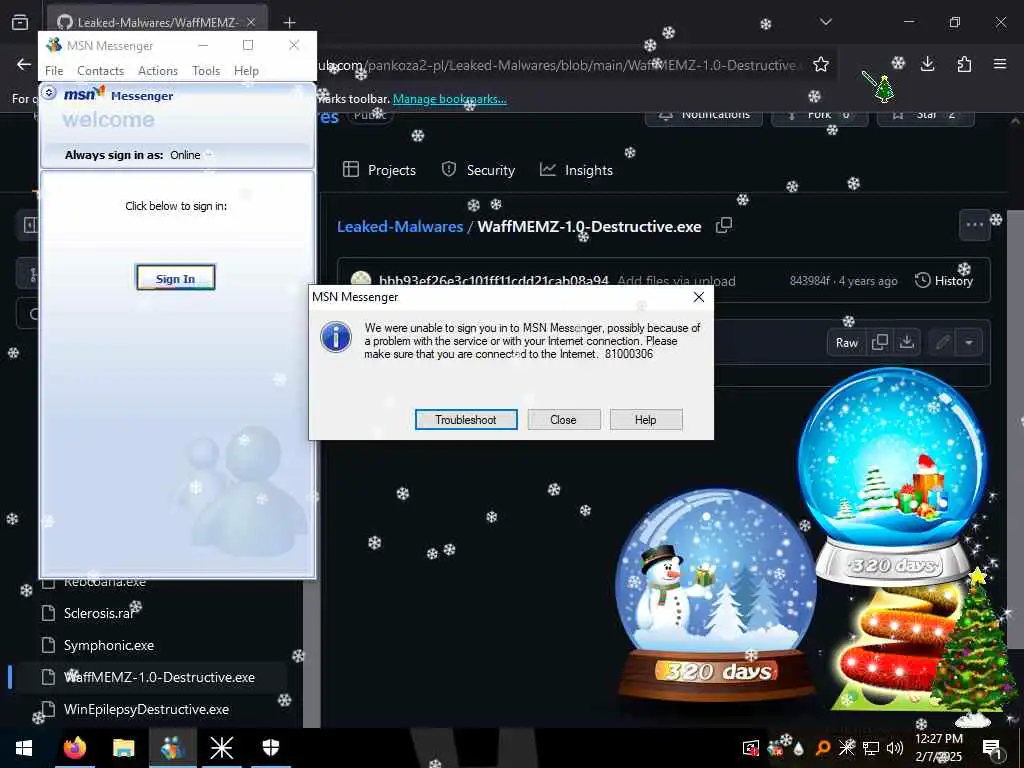Click the page vertical scrollbar on the right

pyautogui.click(x=1015, y=429)
